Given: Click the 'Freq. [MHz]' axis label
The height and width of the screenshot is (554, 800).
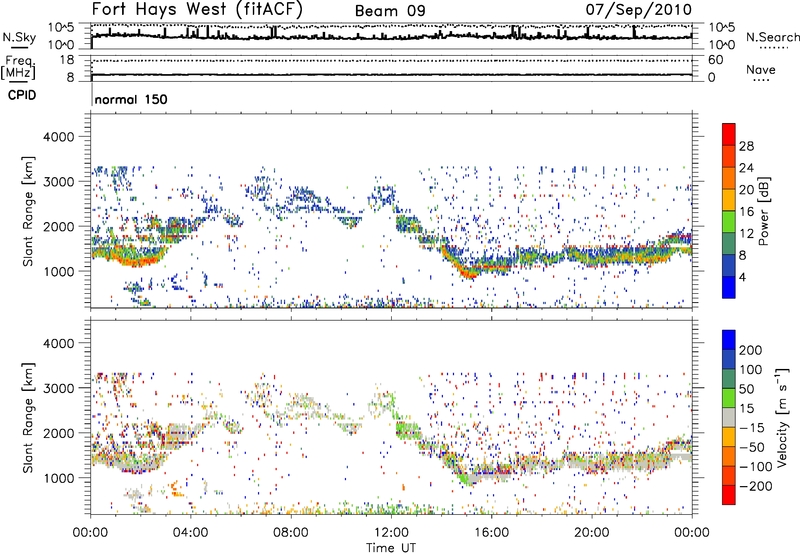Looking at the screenshot, I should [18, 67].
